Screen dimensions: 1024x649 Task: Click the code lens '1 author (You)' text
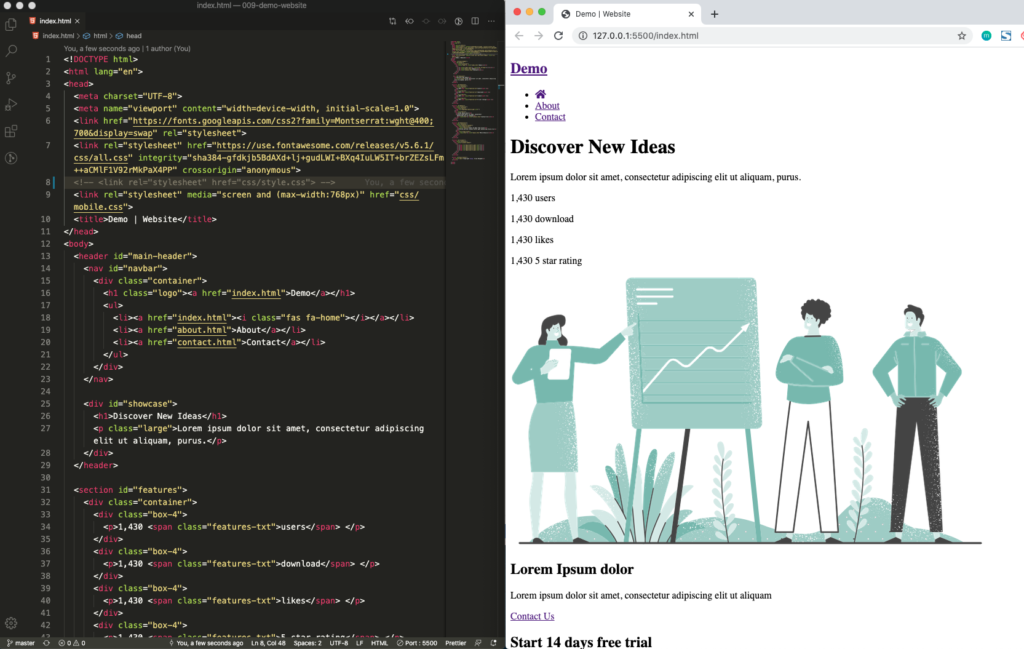point(168,48)
